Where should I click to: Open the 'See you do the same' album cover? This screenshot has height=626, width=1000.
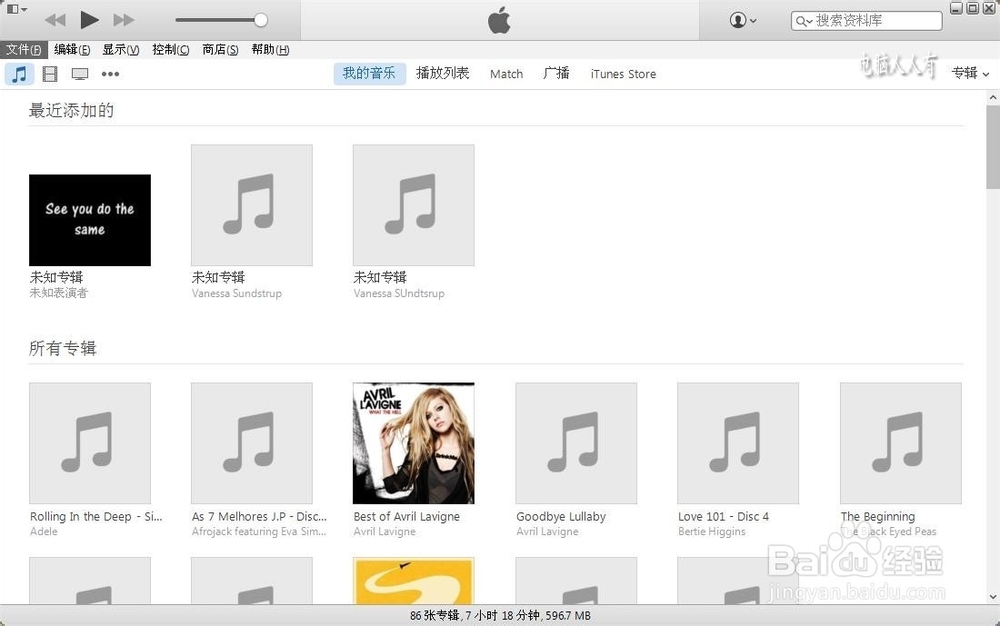[90, 220]
